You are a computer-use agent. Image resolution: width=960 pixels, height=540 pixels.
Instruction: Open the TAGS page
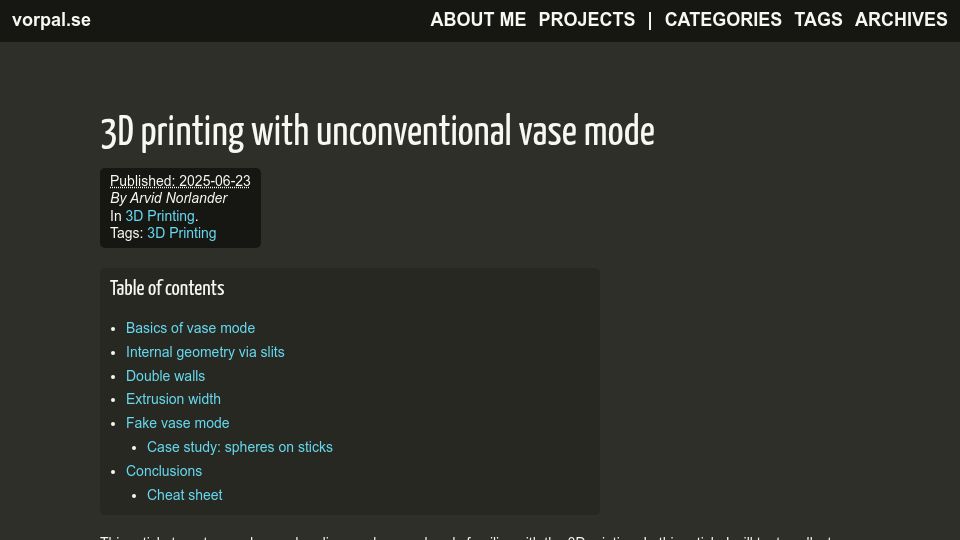tap(818, 20)
